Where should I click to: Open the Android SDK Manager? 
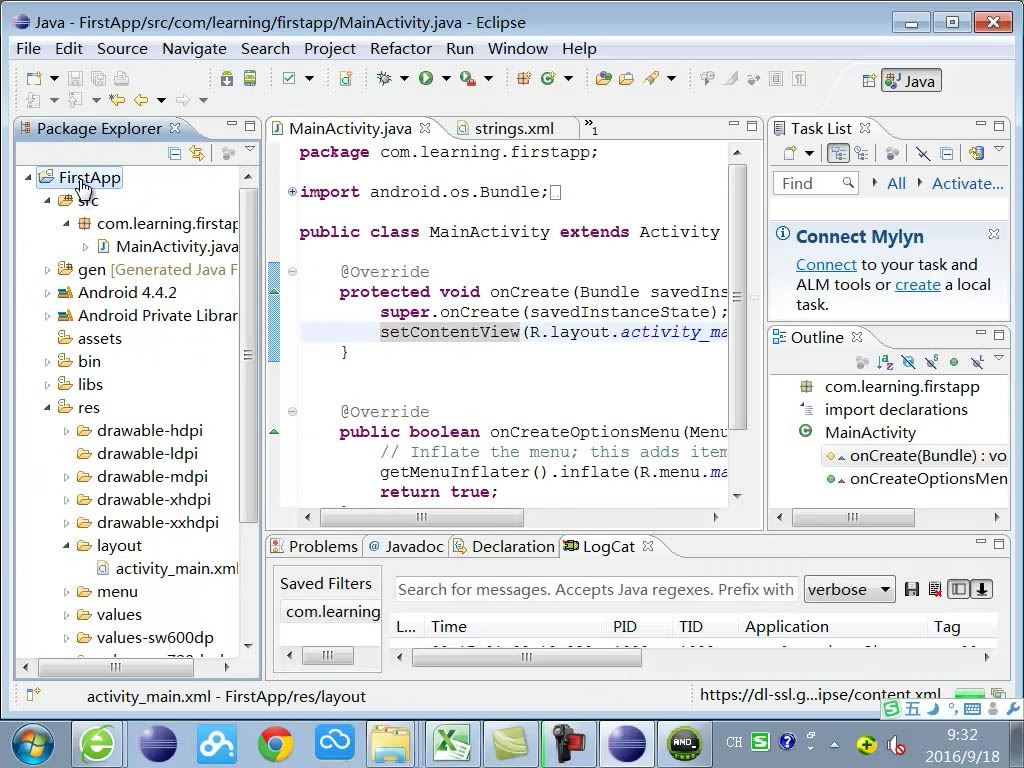(227, 79)
